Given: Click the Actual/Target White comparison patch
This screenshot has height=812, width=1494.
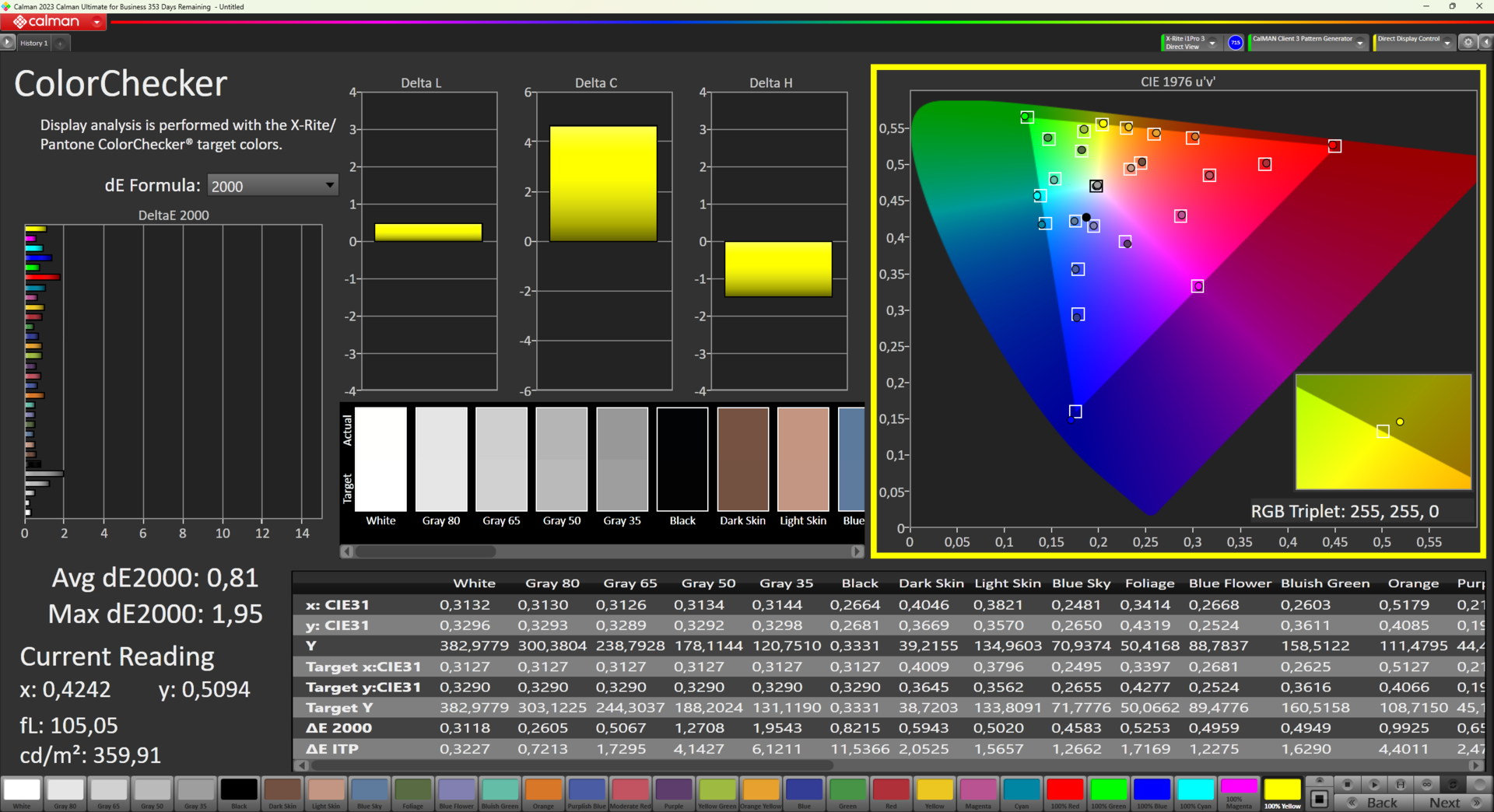Looking at the screenshot, I should click(x=381, y=459).
